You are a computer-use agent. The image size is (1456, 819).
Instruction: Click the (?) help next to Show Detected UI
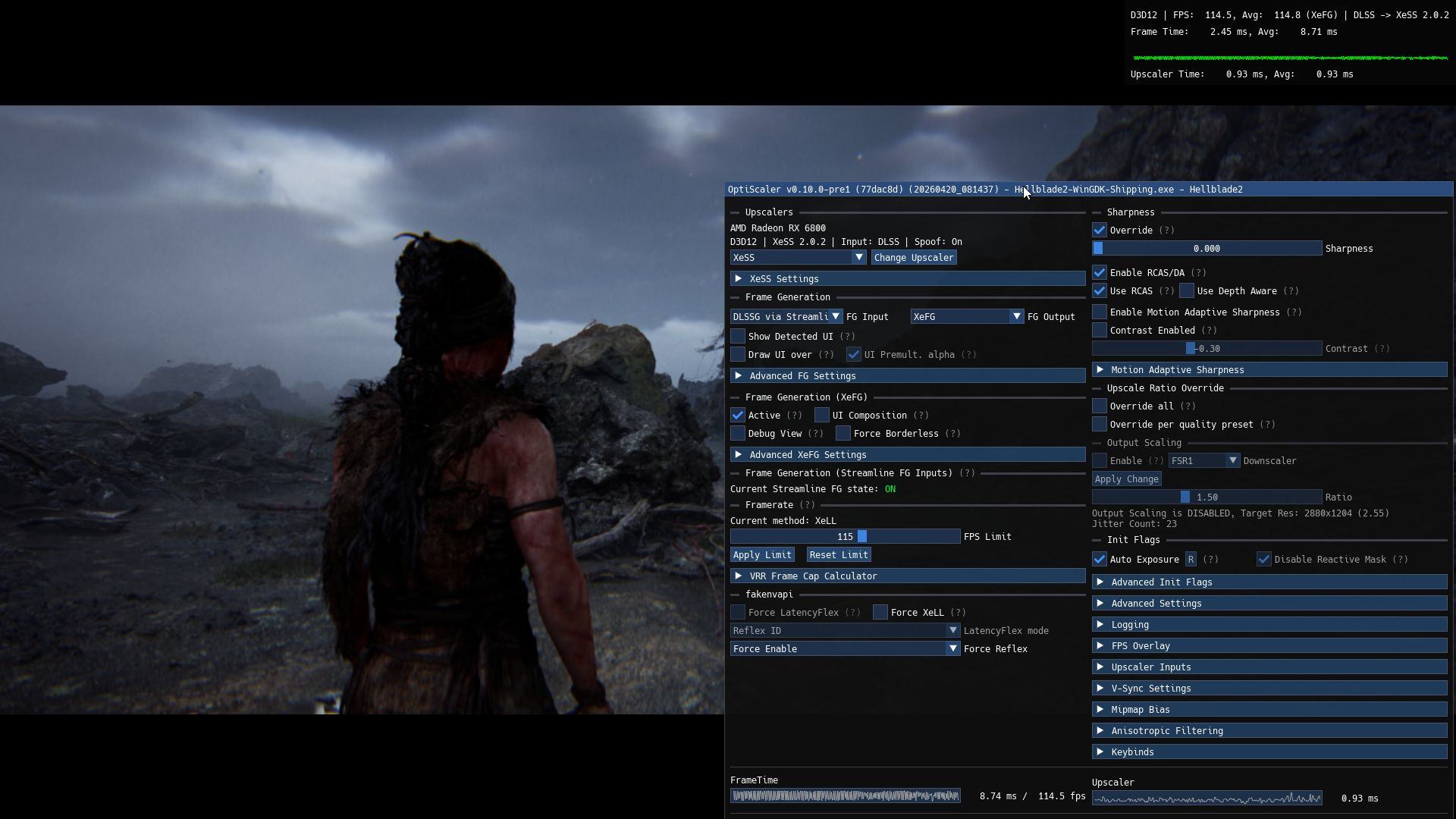click(x=847, y=337)
